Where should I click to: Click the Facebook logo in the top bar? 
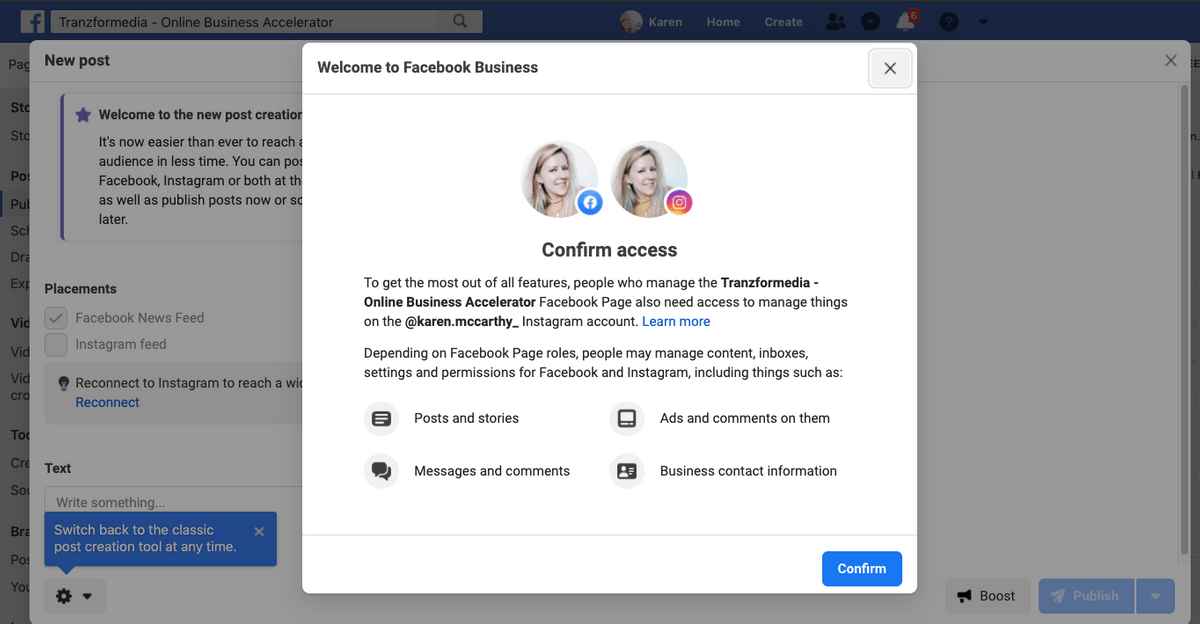tap(32, 21)
